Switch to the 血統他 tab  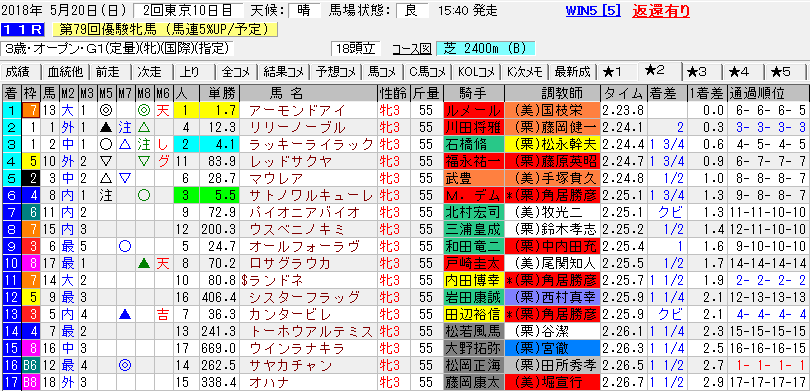coord(62,72)
